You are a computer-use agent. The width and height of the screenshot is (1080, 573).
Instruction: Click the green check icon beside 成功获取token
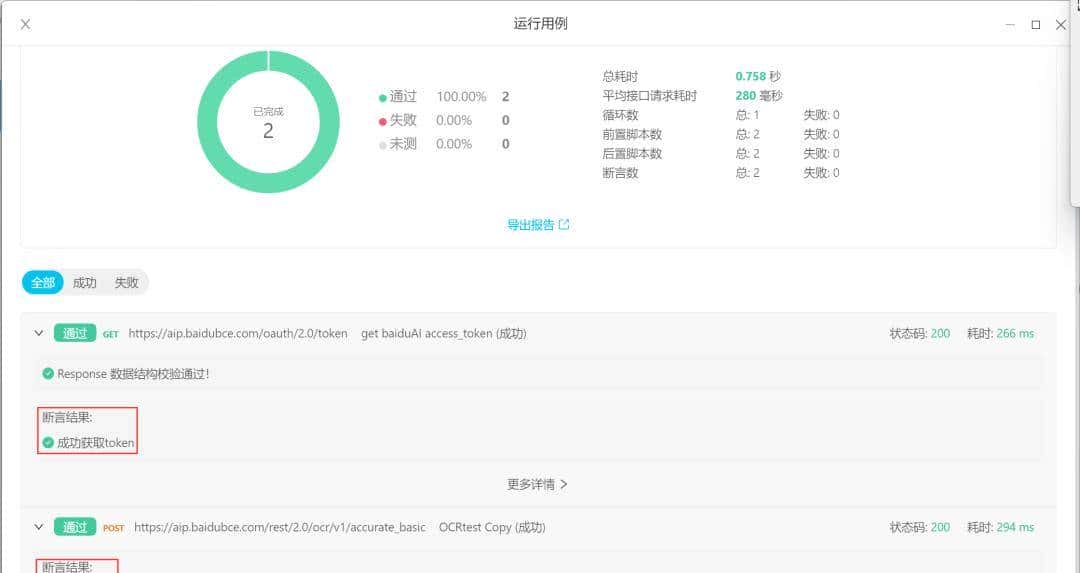(x=48, y=443)
